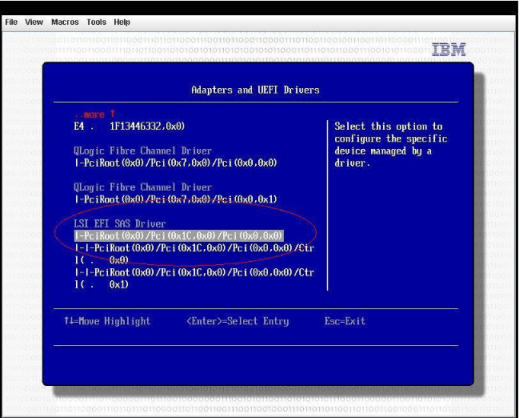Click the Esc=Exit hint

coord(345,321)
